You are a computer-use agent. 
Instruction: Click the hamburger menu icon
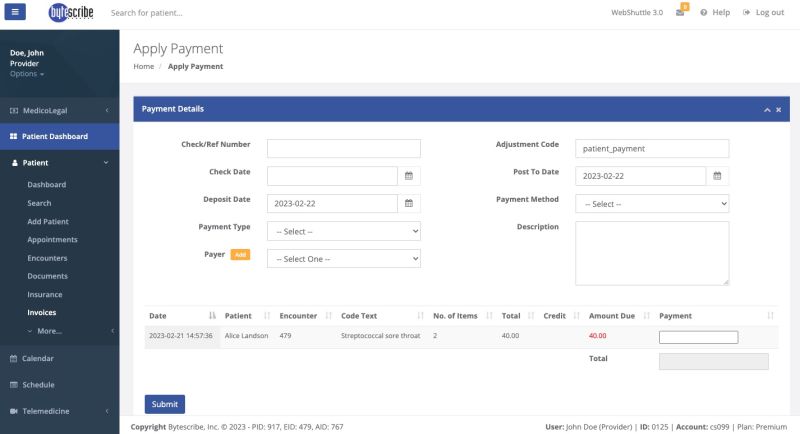17,13
